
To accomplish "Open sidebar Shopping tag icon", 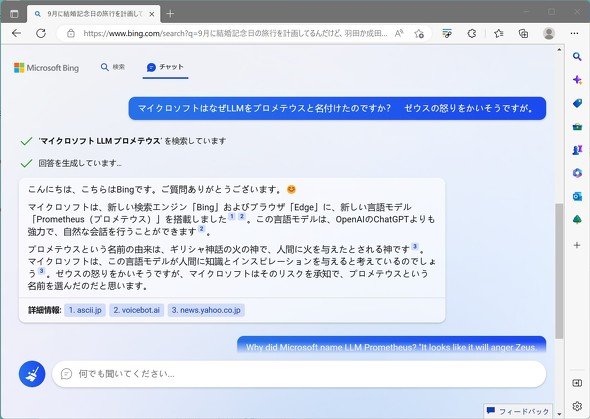I will tap(577, 103).
